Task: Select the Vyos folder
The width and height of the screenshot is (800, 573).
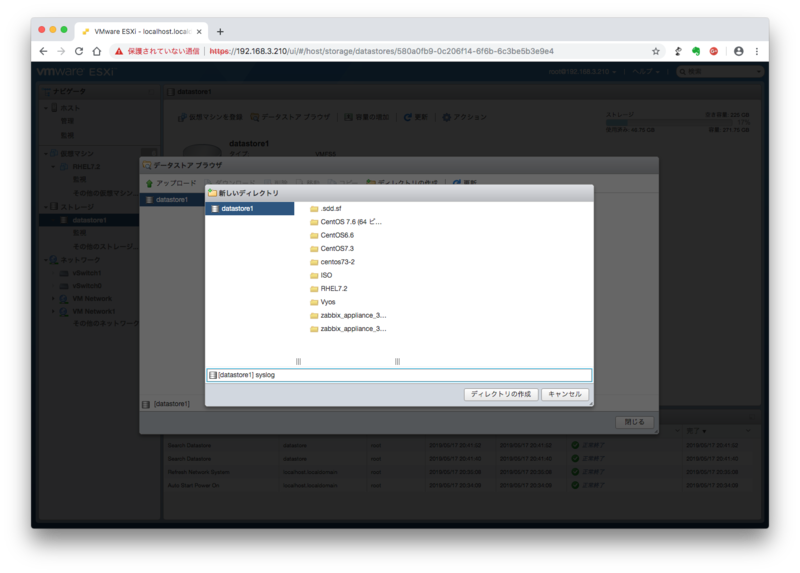Action: coord(328,302)
